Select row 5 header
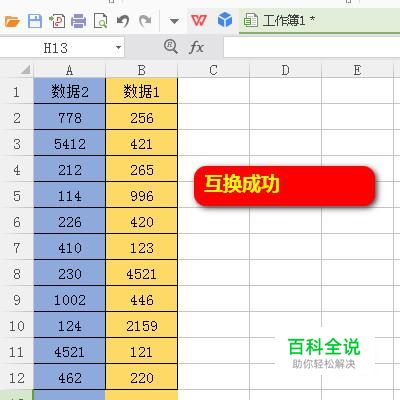 click(17, 196)
